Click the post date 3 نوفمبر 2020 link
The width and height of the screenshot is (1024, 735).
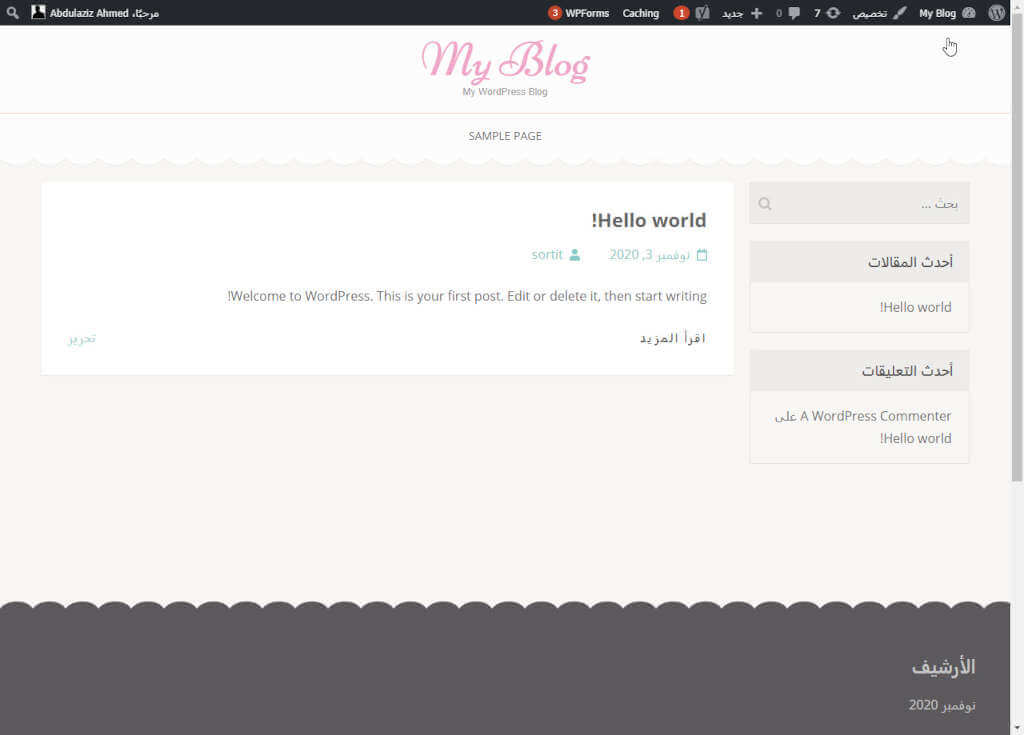[649, 255]
